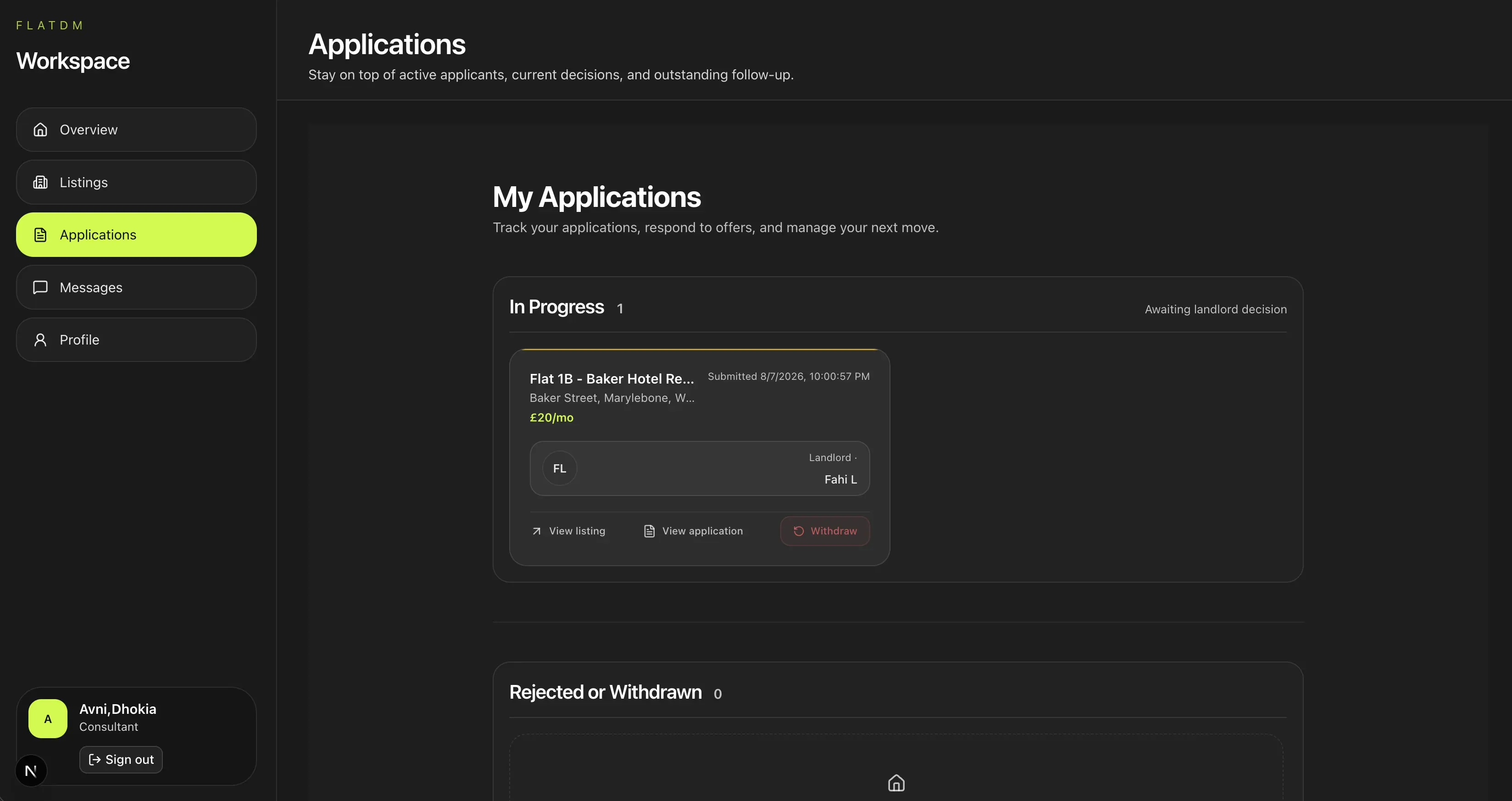
Task: Click the chat bubble icon beside Messages
Action: 40,287
